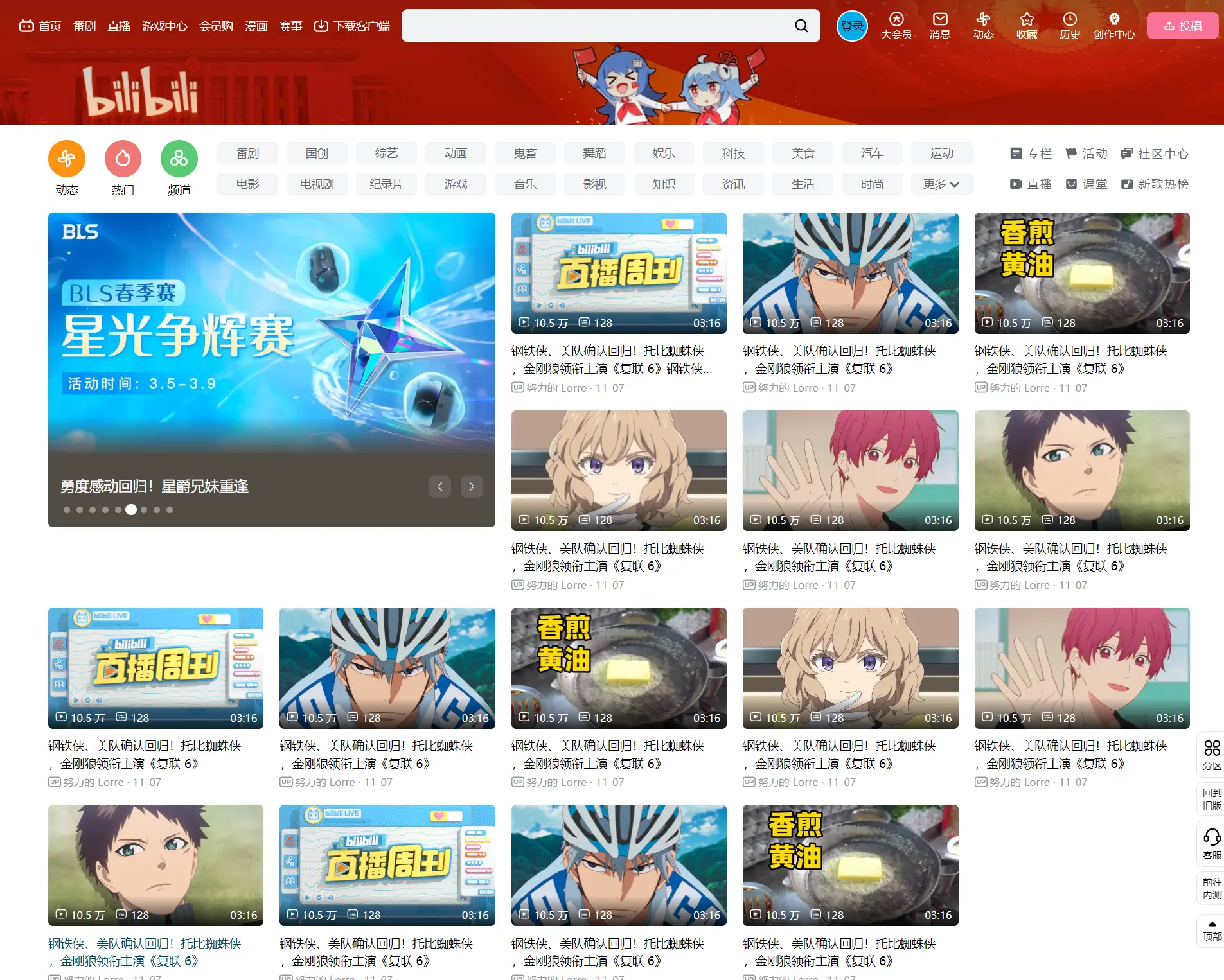Switch back to old version 回到旧版
The image size is (1224, 980).
tap(1211, 799)
